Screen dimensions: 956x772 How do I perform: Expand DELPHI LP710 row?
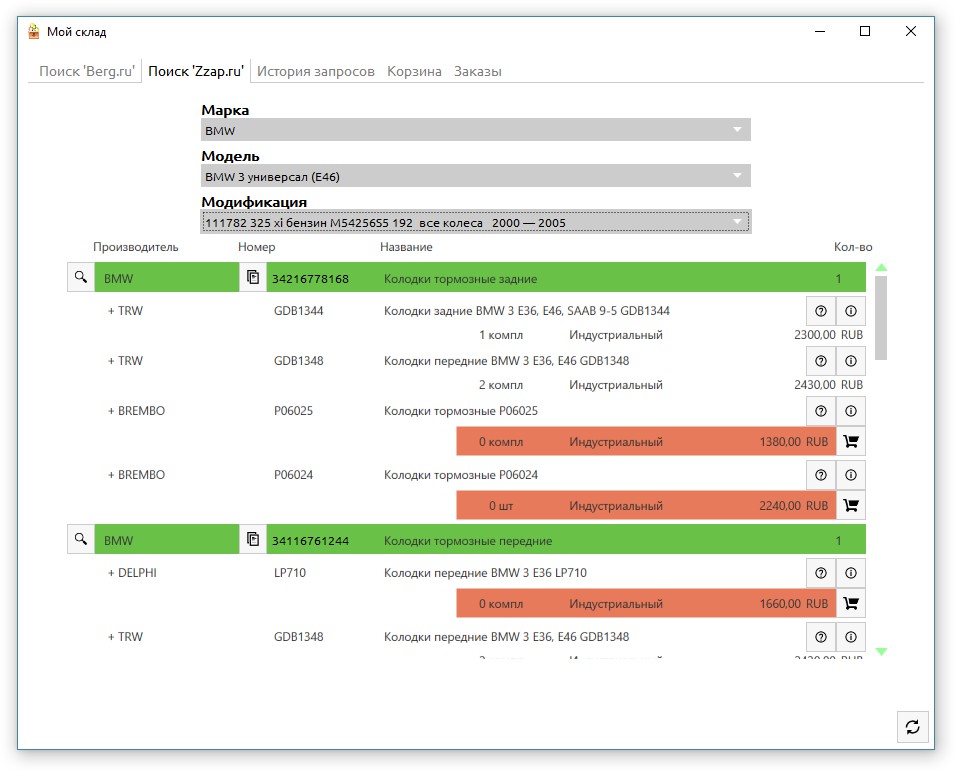point(111,573)
